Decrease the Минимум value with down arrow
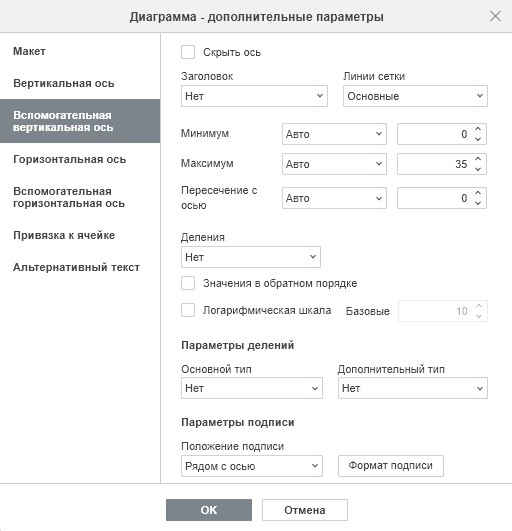Image resolution: width=512 pixels, height=531 pixels. [478, 139]
